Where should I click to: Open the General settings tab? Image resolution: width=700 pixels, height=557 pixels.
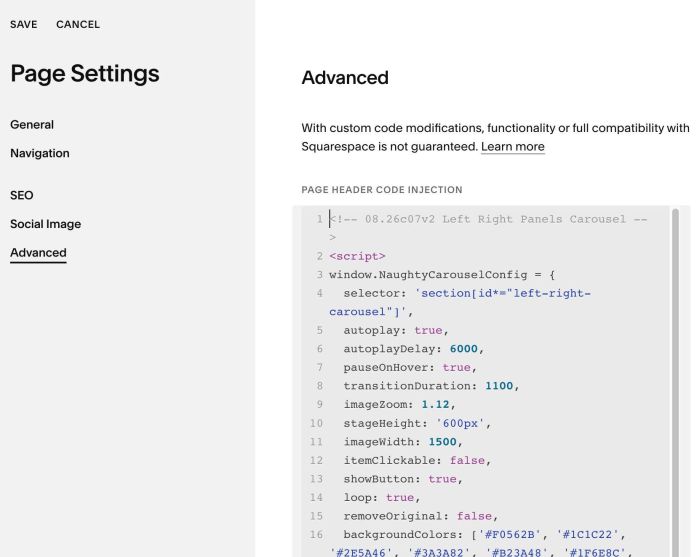(32, 125)
